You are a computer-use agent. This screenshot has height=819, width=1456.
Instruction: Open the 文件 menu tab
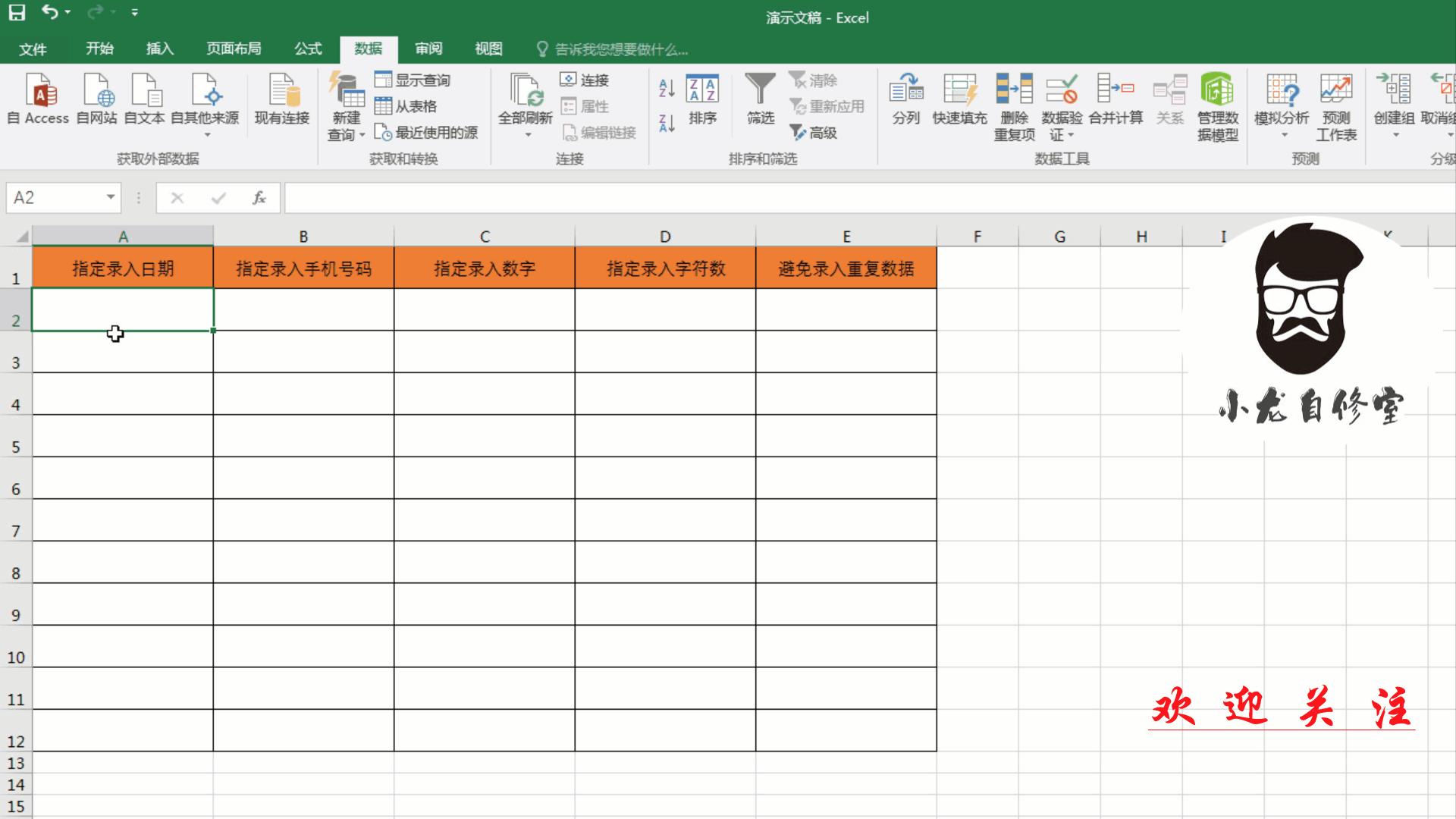33,49
